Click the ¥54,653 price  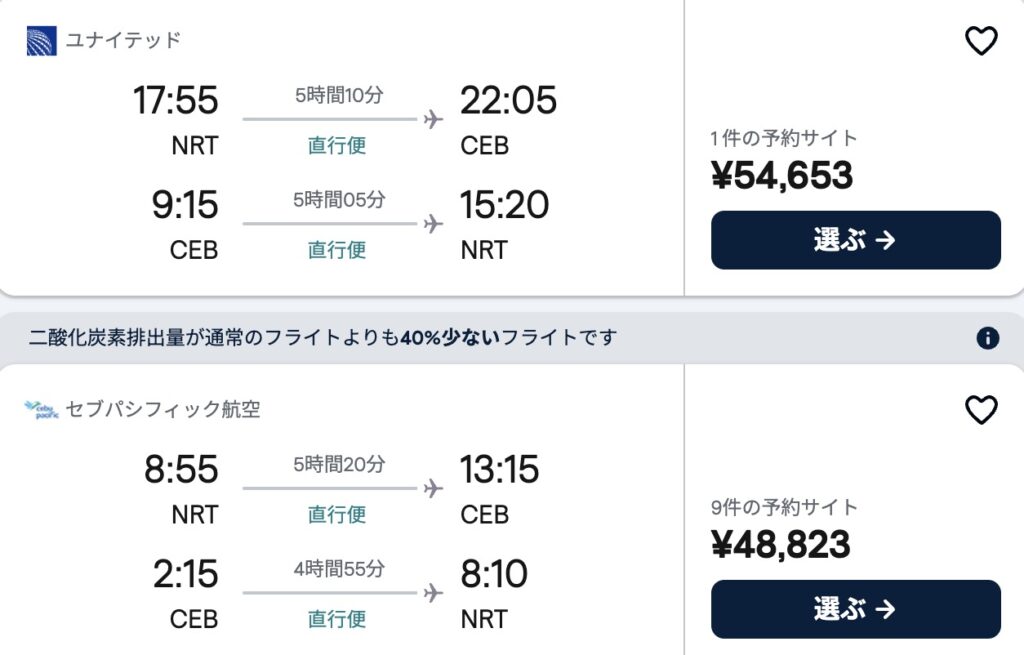click(x=782, y=176)
